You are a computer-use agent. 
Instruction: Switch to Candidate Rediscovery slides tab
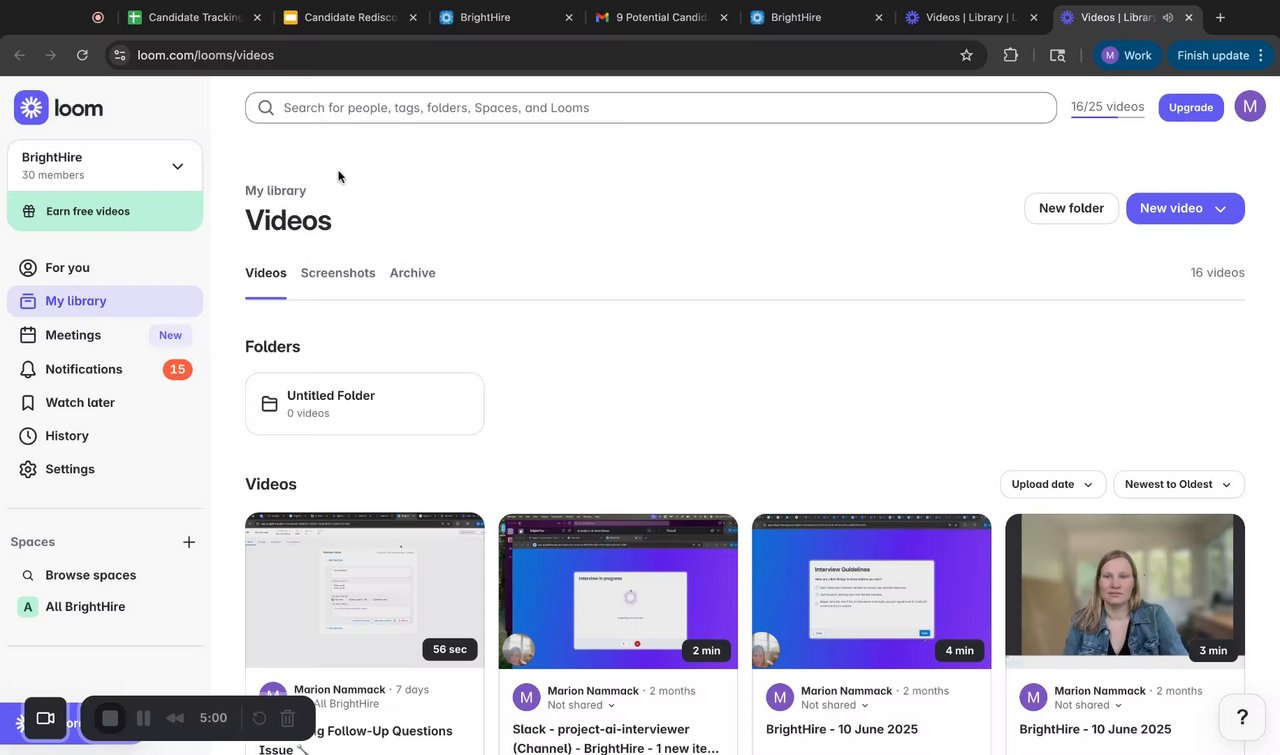coord(350,17)
